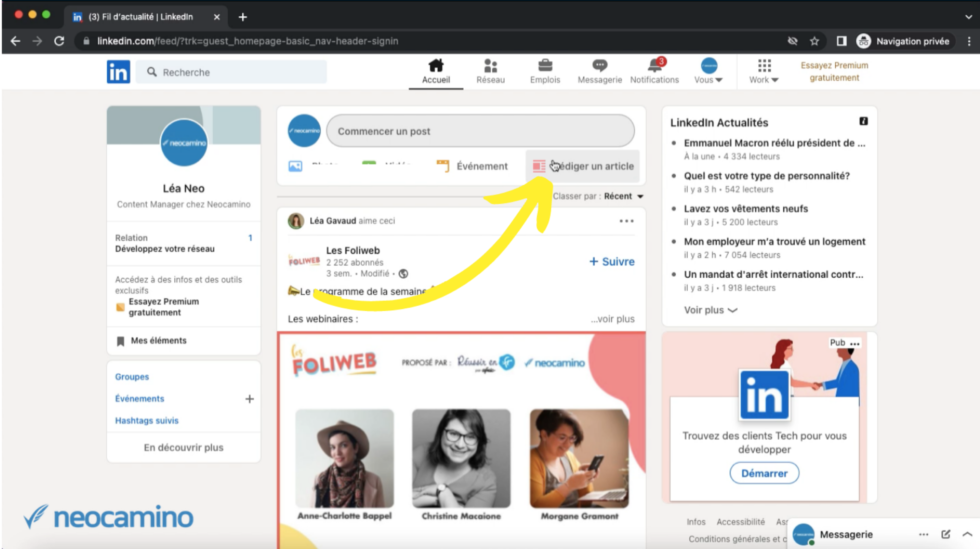The width and height of the screenshot is (980, 549).
Task: Open Groupes link in sidebar
Action: click(x=132, y=377)
